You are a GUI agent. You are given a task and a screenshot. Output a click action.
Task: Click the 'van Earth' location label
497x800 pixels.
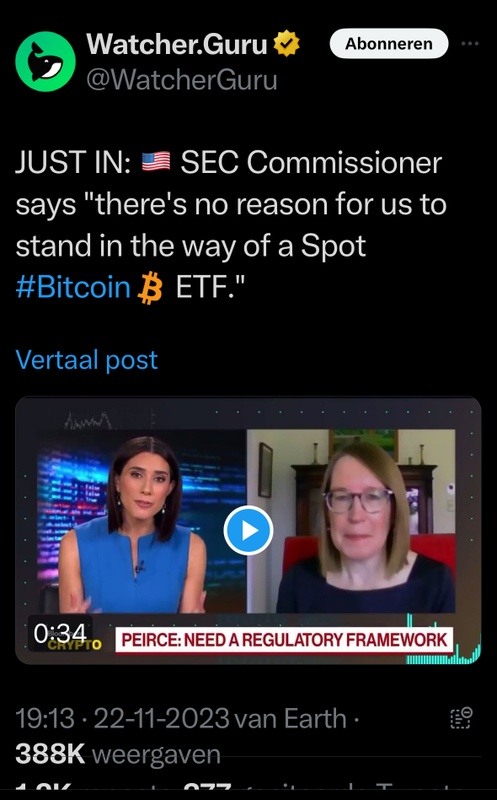click(x=290, y=718)
